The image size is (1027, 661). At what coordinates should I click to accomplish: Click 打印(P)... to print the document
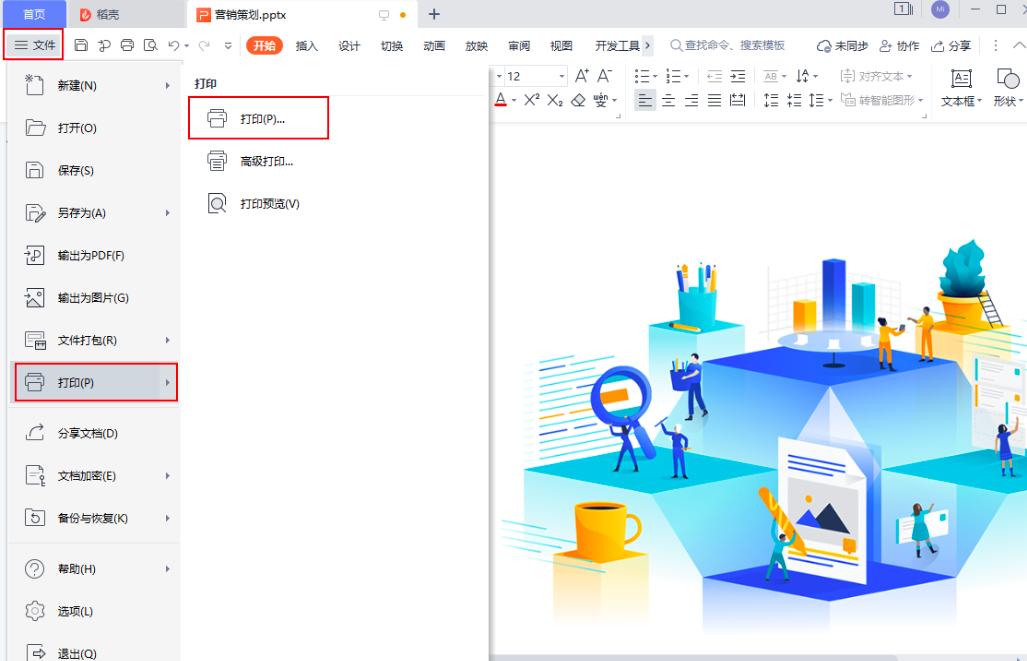coord(257,117)
